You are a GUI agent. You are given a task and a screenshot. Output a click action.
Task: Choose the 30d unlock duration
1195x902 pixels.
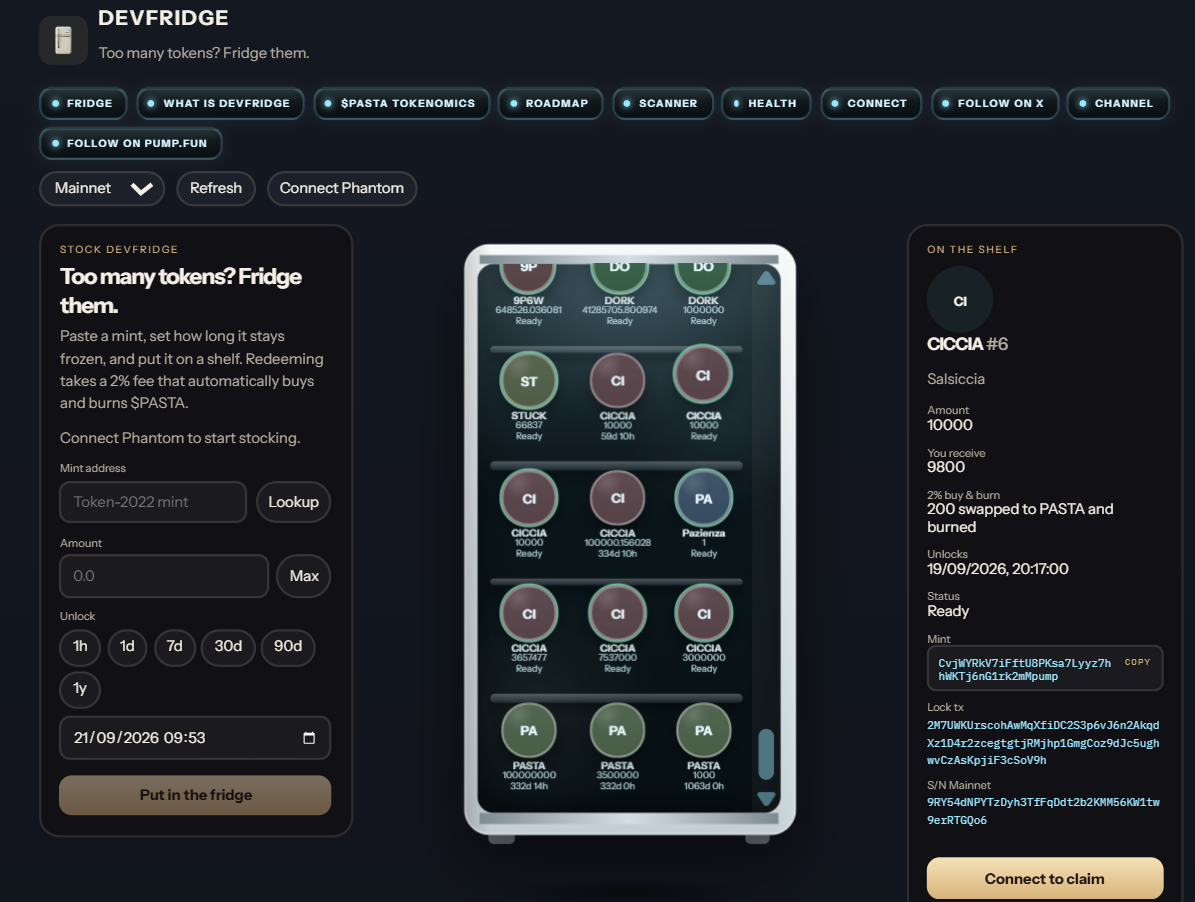228,647
